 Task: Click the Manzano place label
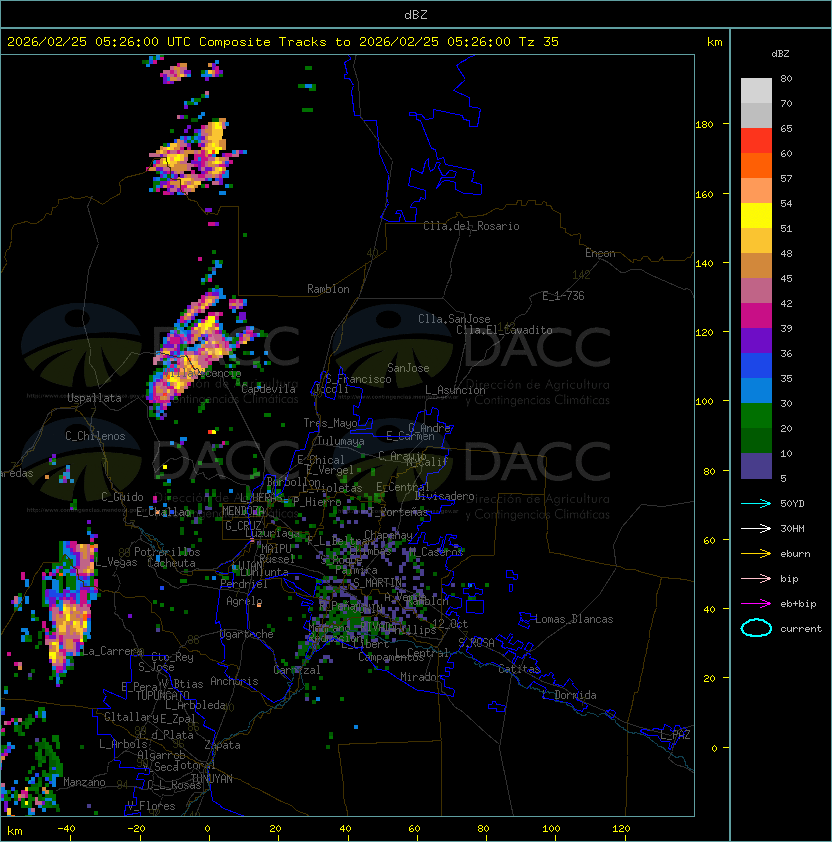(84, 782)
